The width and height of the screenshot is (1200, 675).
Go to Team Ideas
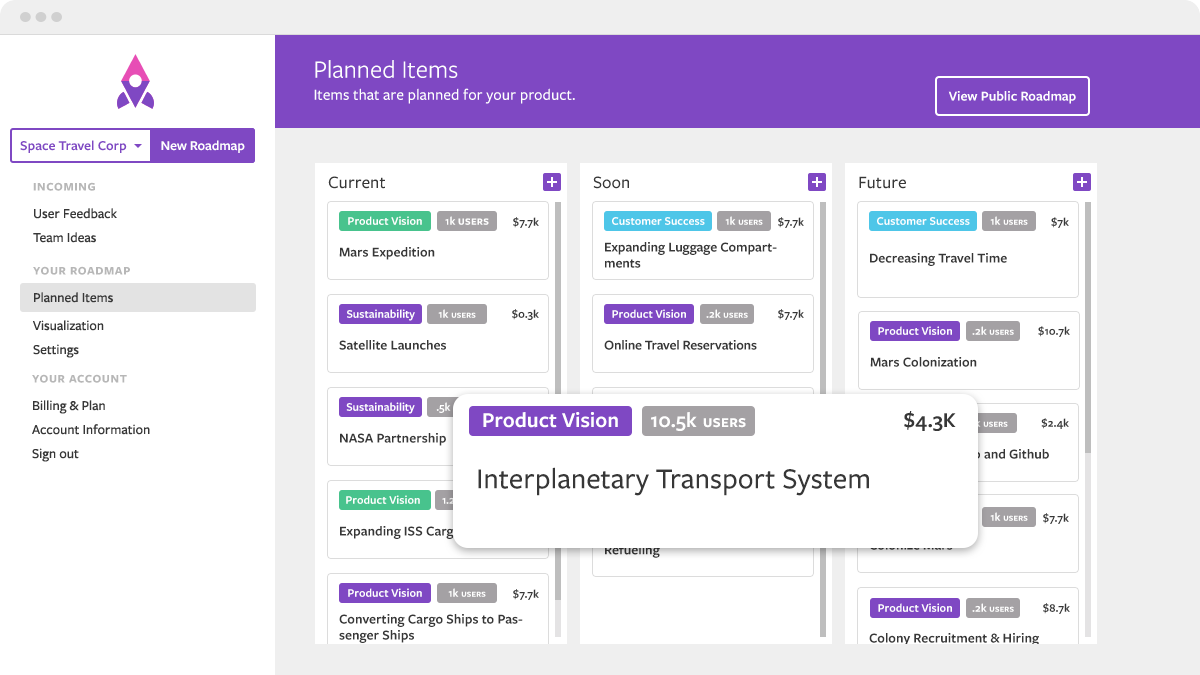[x=65, y=238]
